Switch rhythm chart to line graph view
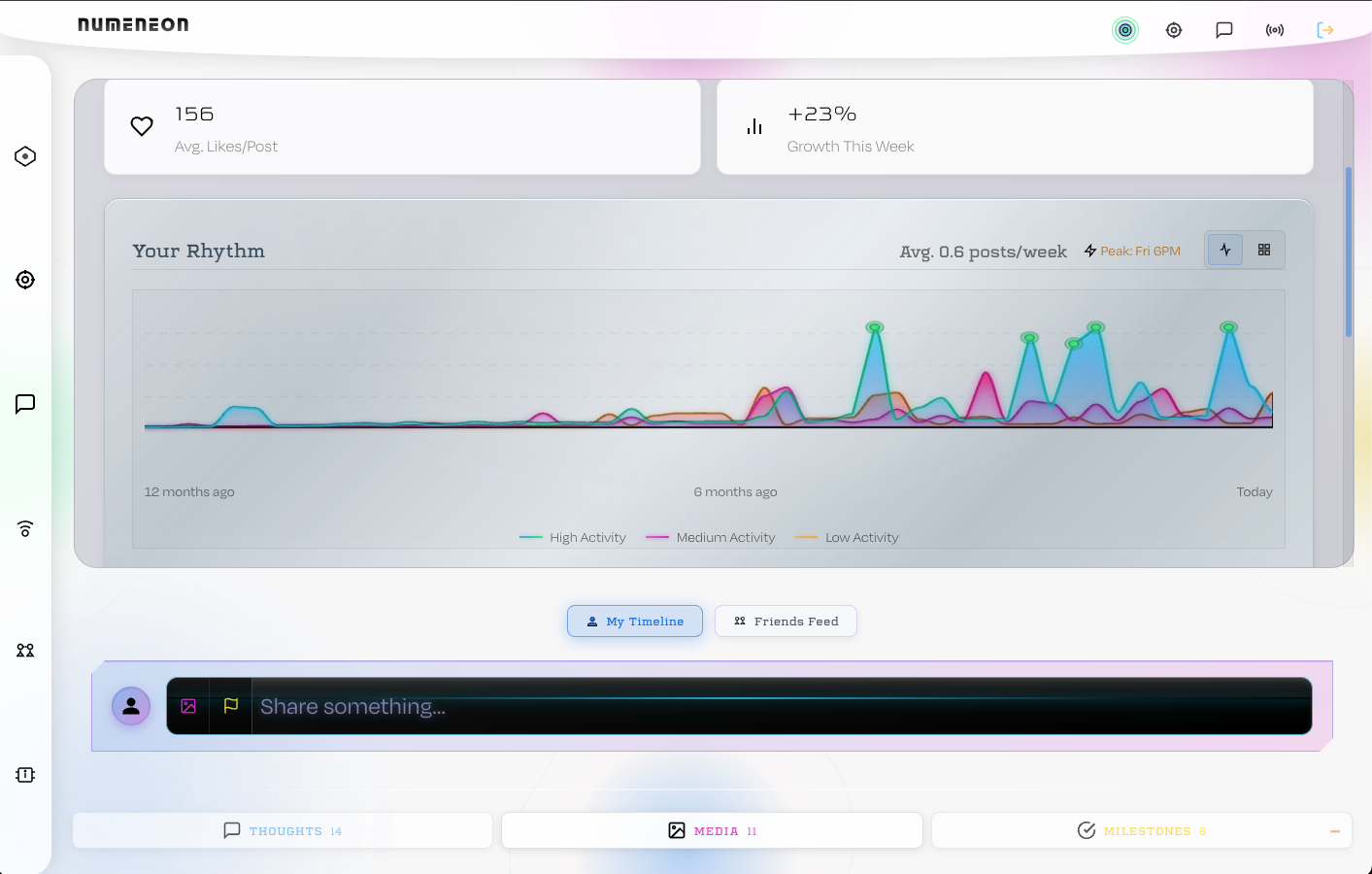This screenshot has width=1372, height=874. coord(1225,250)
